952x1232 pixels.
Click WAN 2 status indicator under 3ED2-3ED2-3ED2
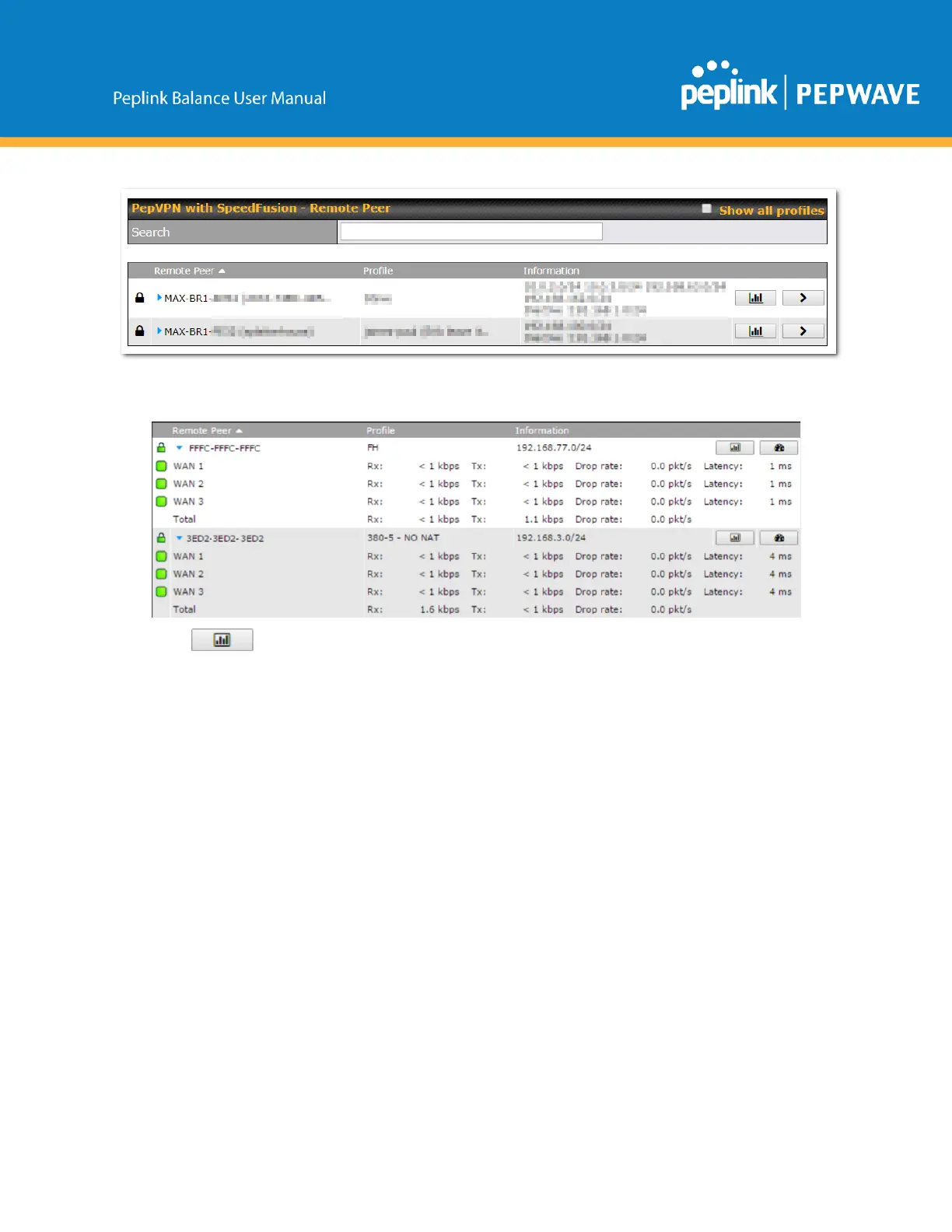[162, 574]
